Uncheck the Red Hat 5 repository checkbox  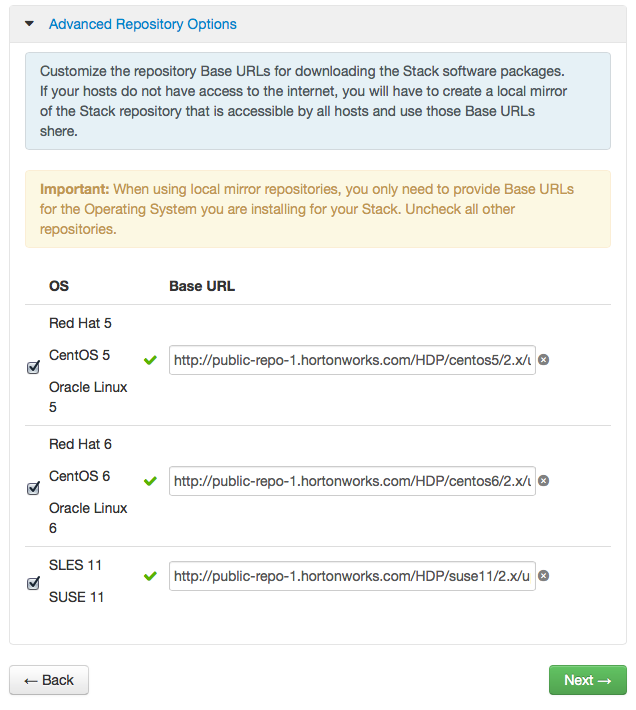(x=33, y=368)
